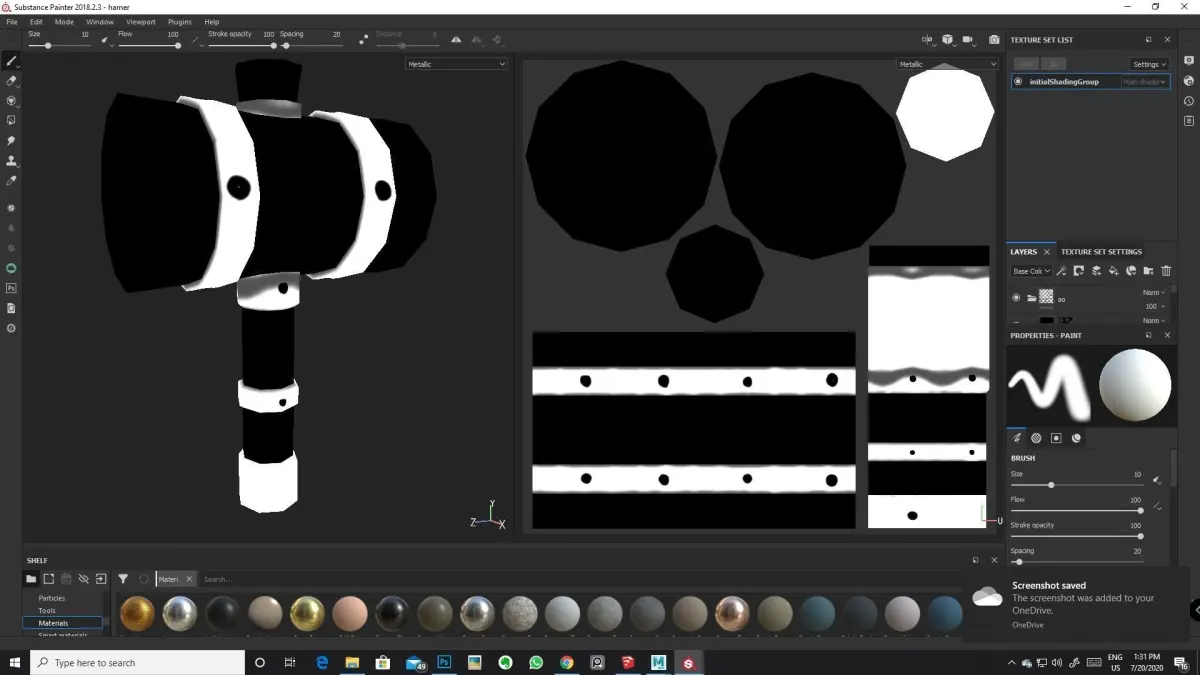Select the Projection tool
Viewport: 1200px width, 675px height.
pos(12,101)
